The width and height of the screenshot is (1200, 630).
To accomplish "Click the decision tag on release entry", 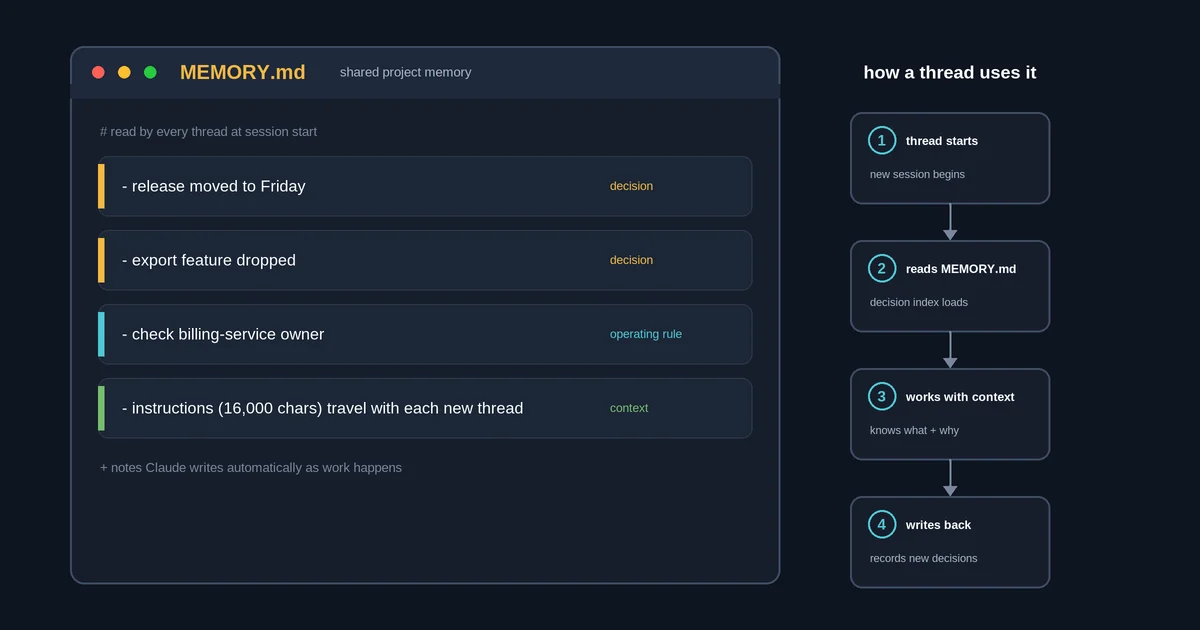I will (631, 186).
